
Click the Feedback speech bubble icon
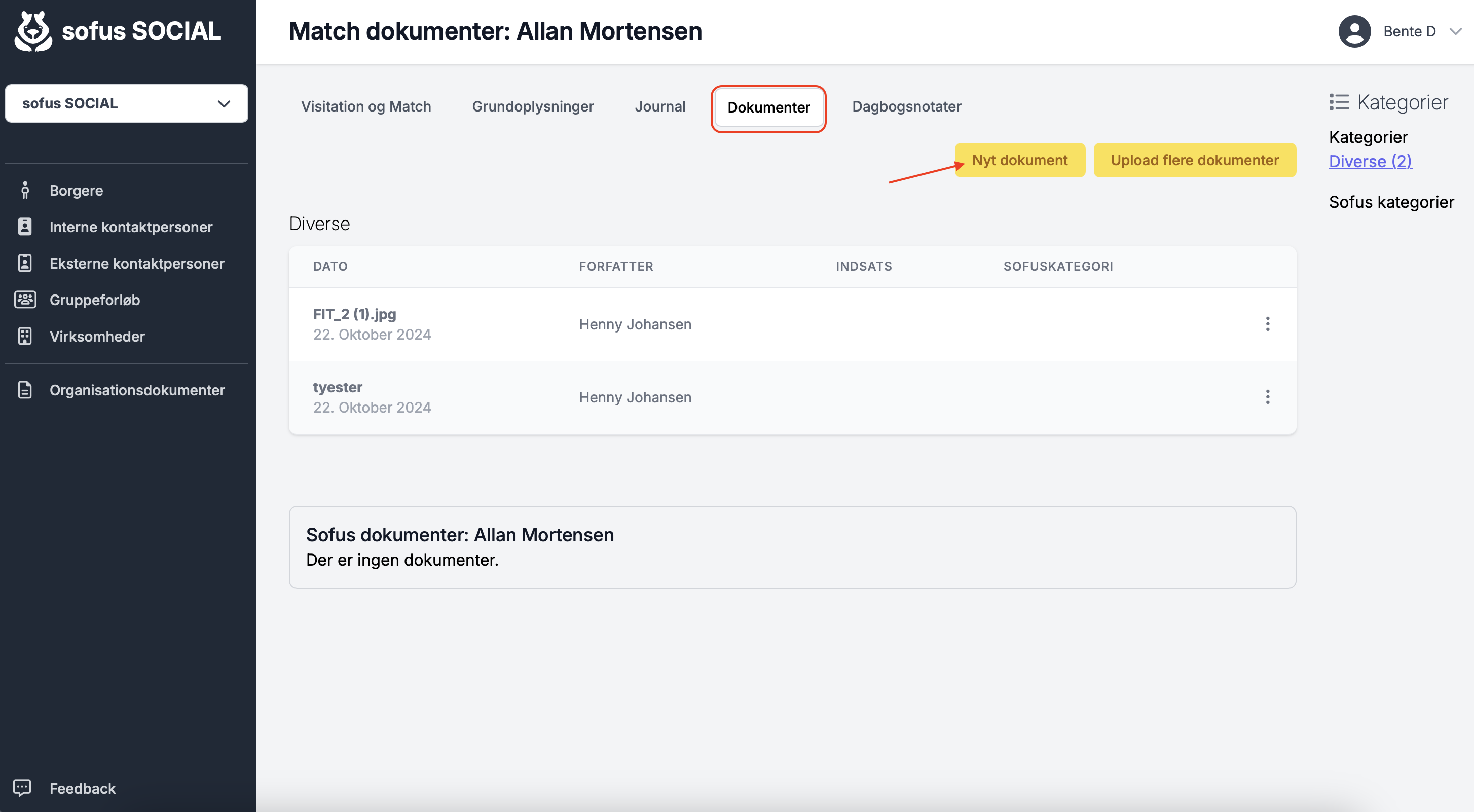22,787
